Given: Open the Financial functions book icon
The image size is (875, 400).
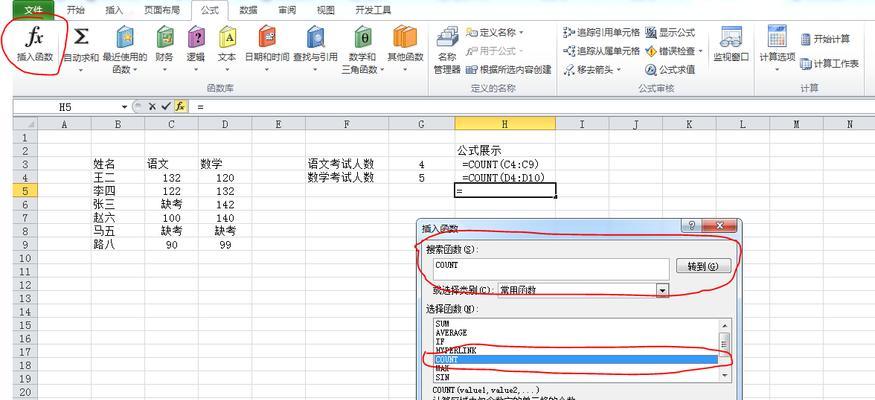Looking at the screenshot, I should pyautogui.click(x=165, y=37).
